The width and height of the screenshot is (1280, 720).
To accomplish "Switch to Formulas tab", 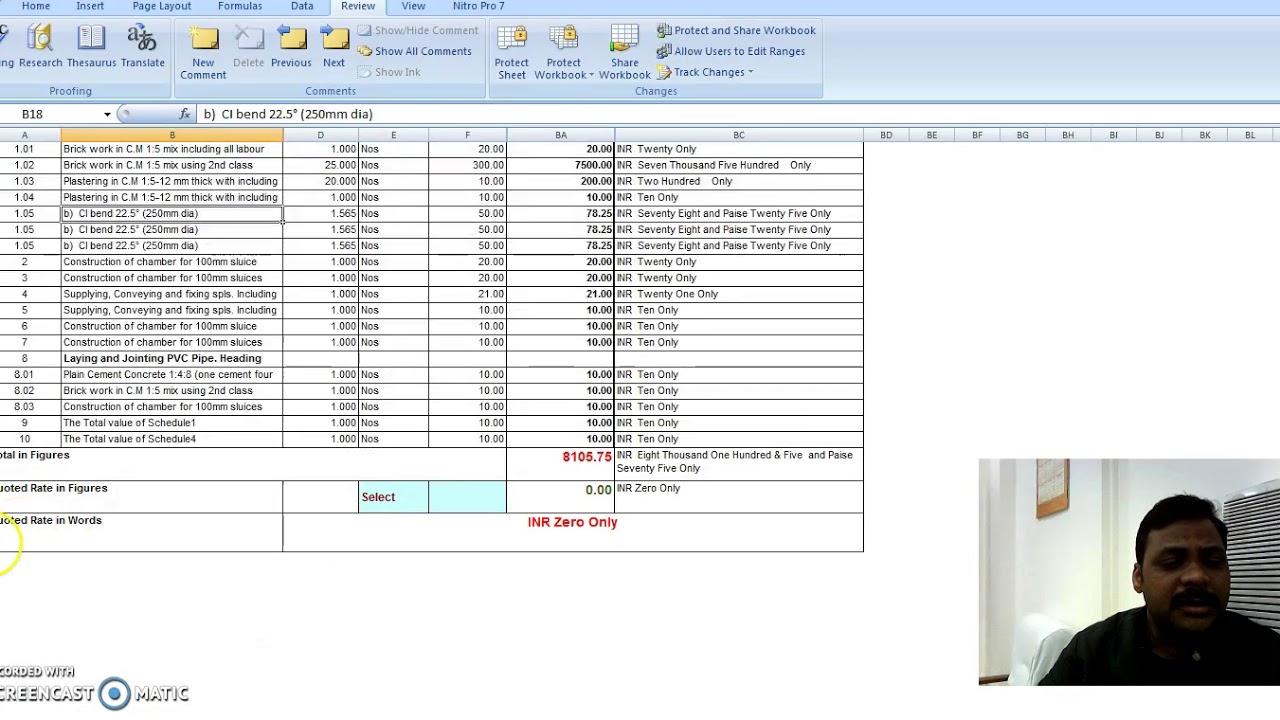I will point(240,6).
